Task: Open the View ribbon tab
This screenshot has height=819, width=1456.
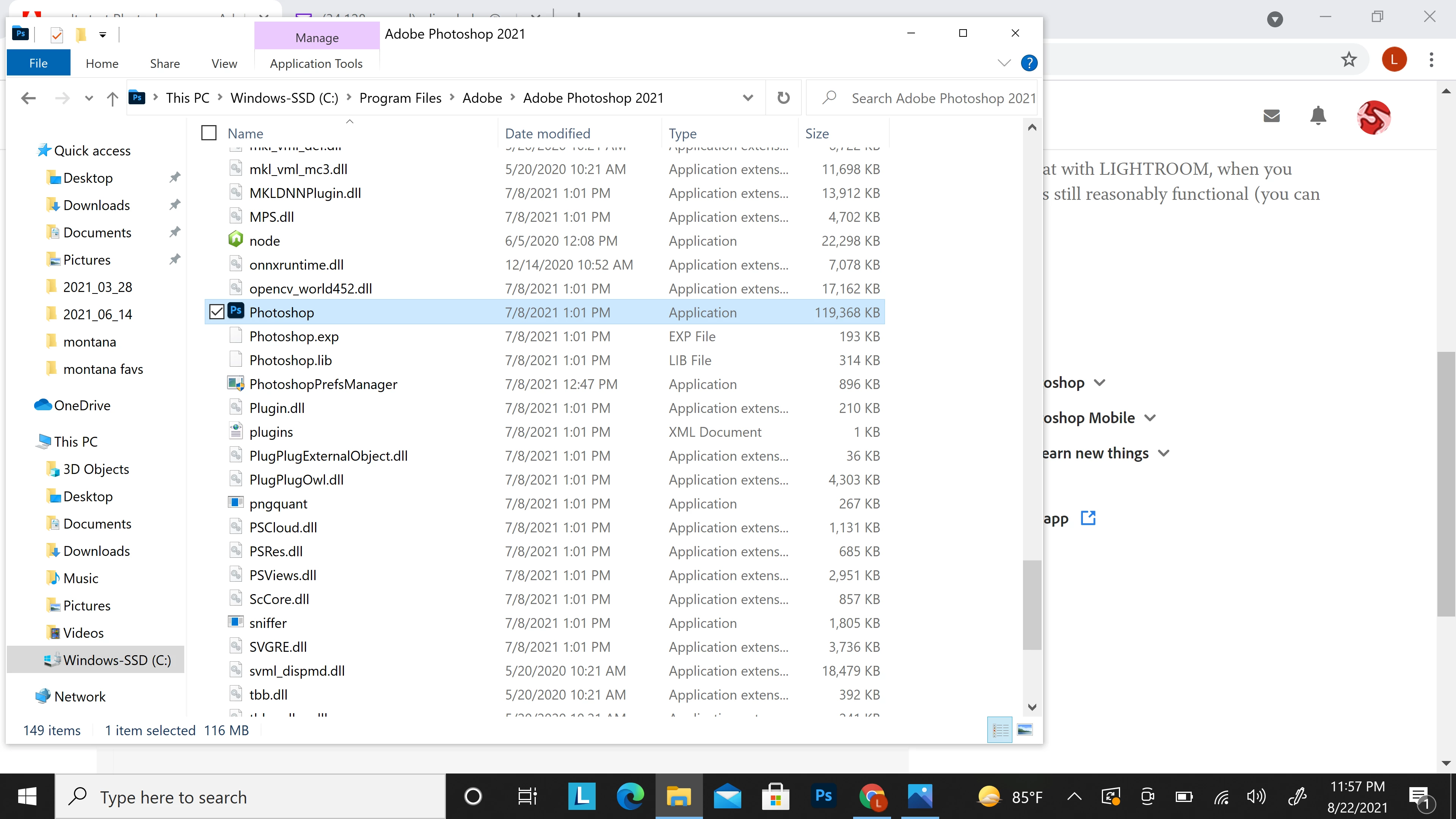Action: 224,63
